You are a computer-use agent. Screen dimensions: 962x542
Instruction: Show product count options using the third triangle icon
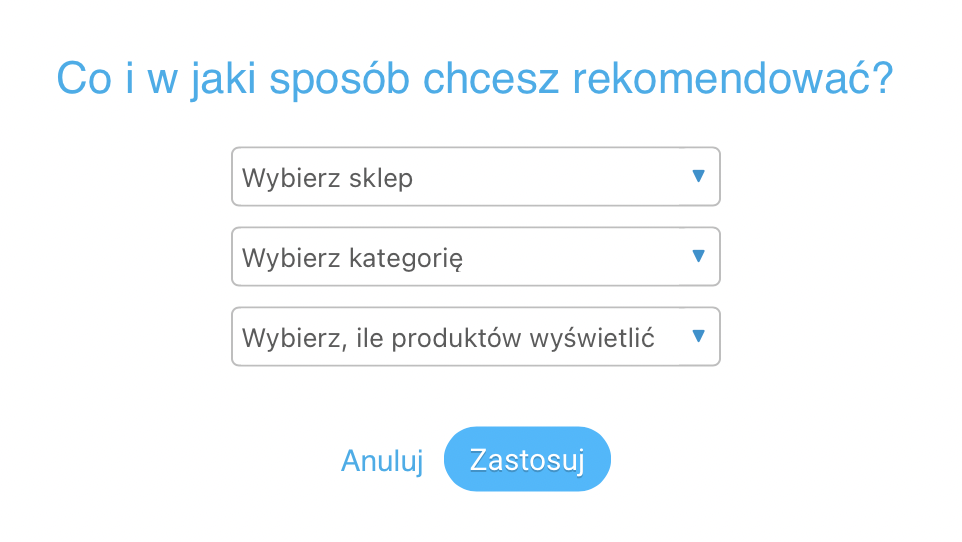(x=698, y=336)
